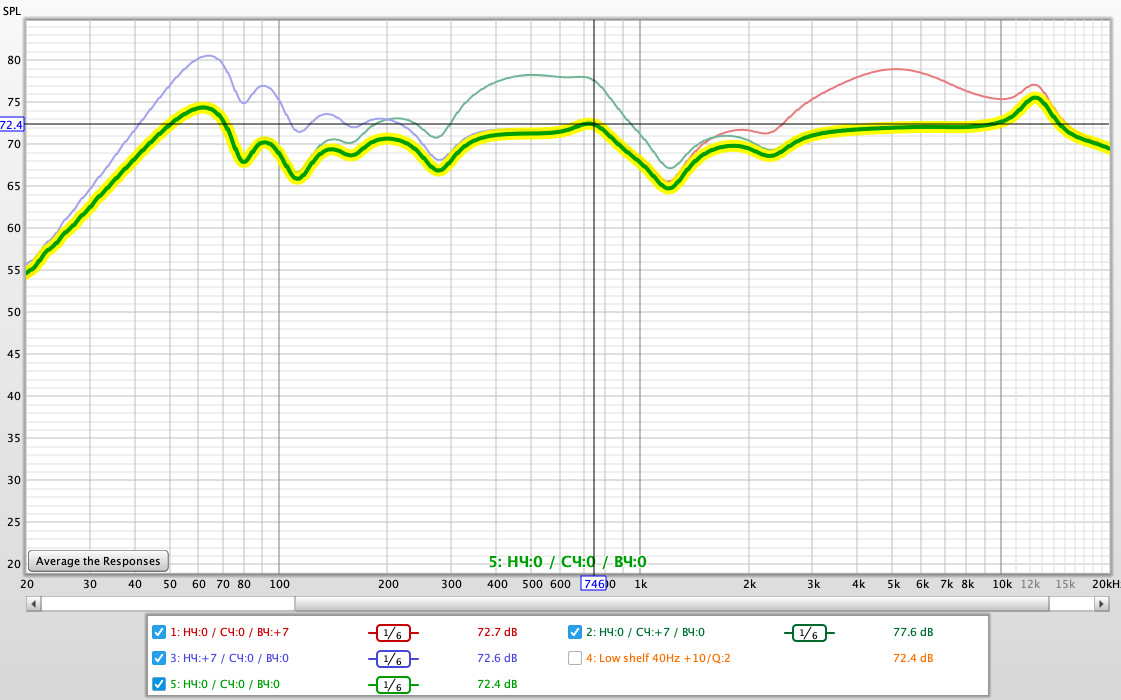Uncheck measurement 1 НЧ:0 / СЧ:0 / ВЧ:+7
The image size is (1121, 700).
159,632
